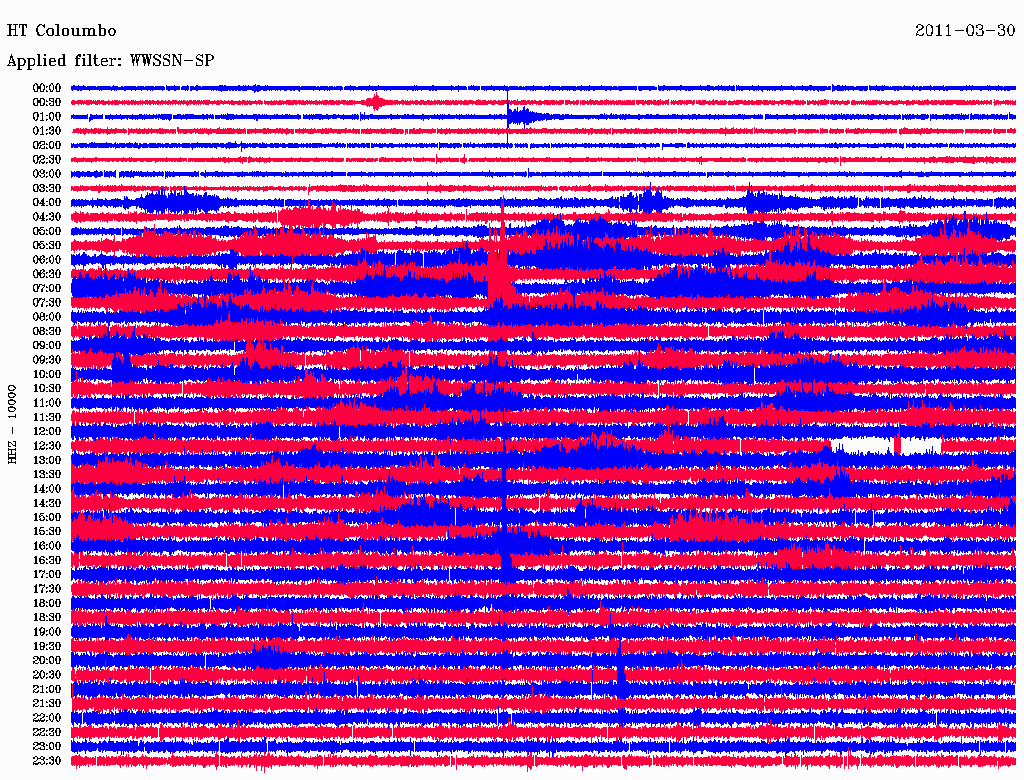
Task: Select the 13:00 time label
Action: pos(46,460)
